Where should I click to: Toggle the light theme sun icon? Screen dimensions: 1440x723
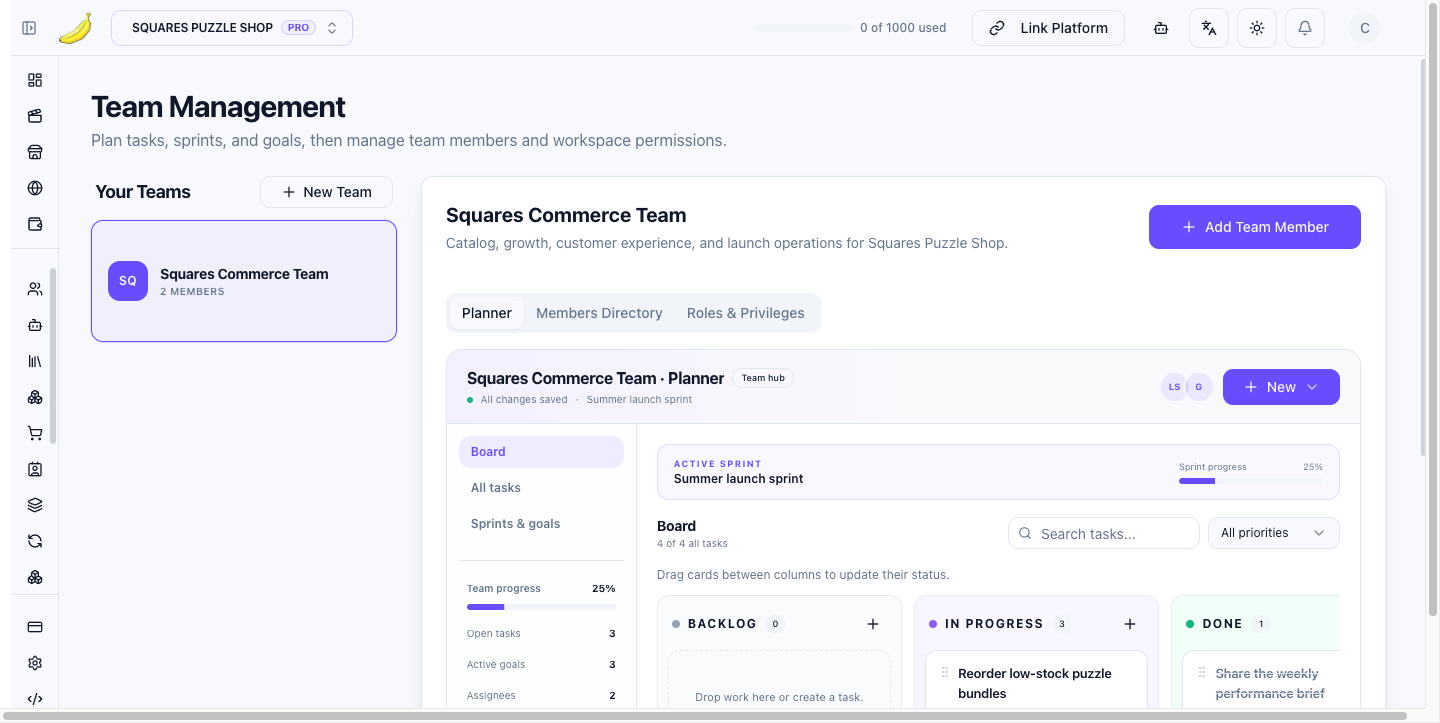pos(1257,28)
